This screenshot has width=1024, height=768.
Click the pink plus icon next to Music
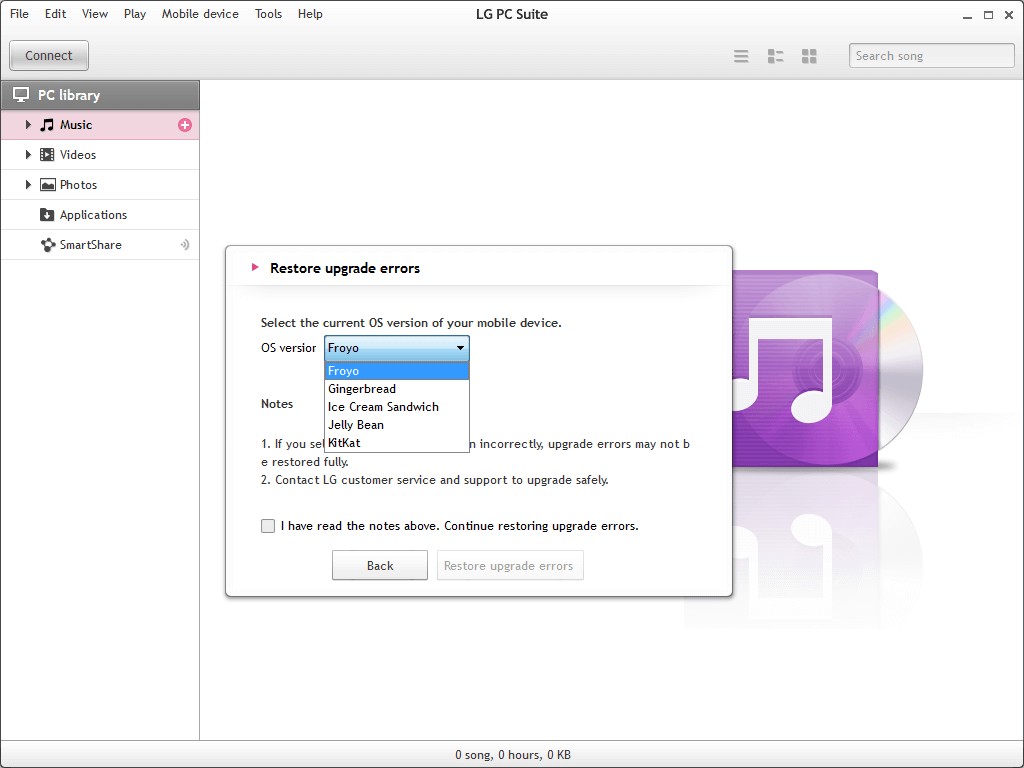click(184, 125)
